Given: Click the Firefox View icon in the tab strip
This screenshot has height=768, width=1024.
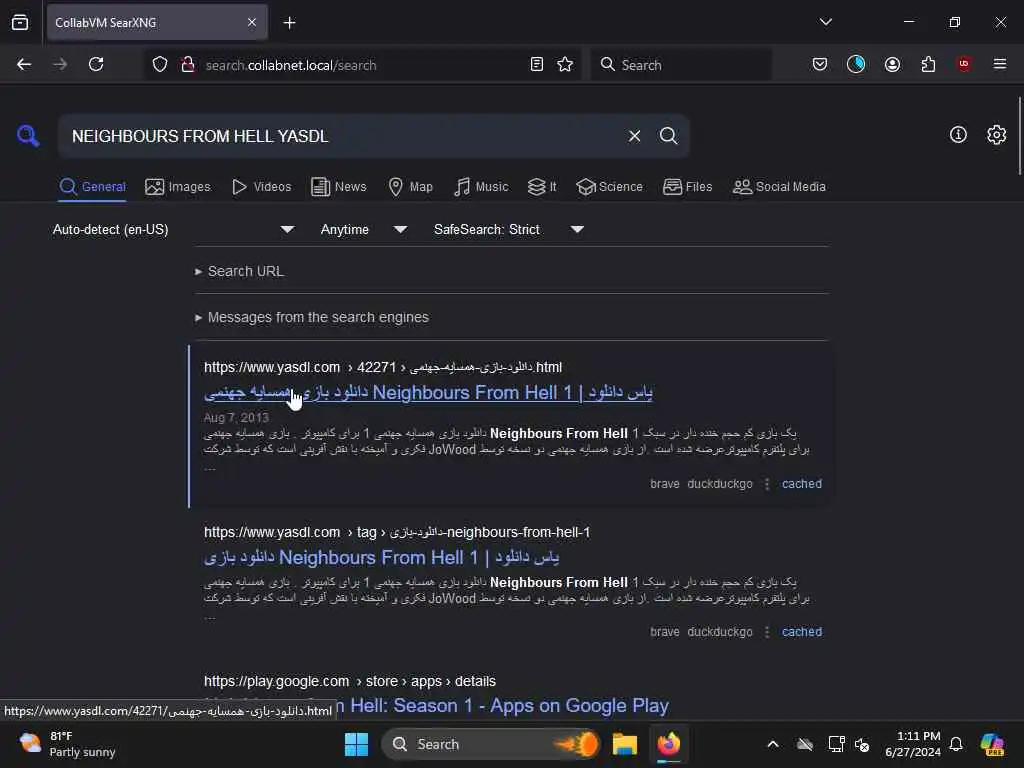Looking at the screenshot, I should pyautogui.click(x=20, y=22).
